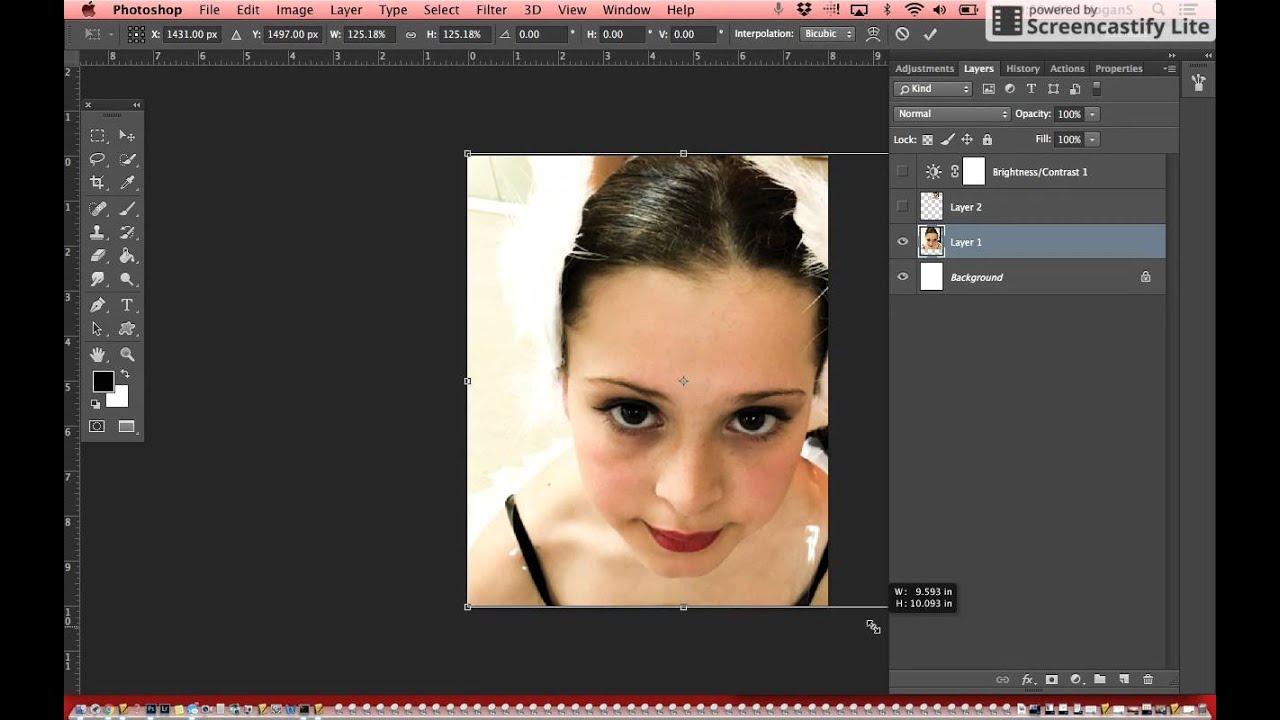The width and height of the screenshot is (1280, 720).
Task: Toggle lock position
Action: (x=967, y=140)
